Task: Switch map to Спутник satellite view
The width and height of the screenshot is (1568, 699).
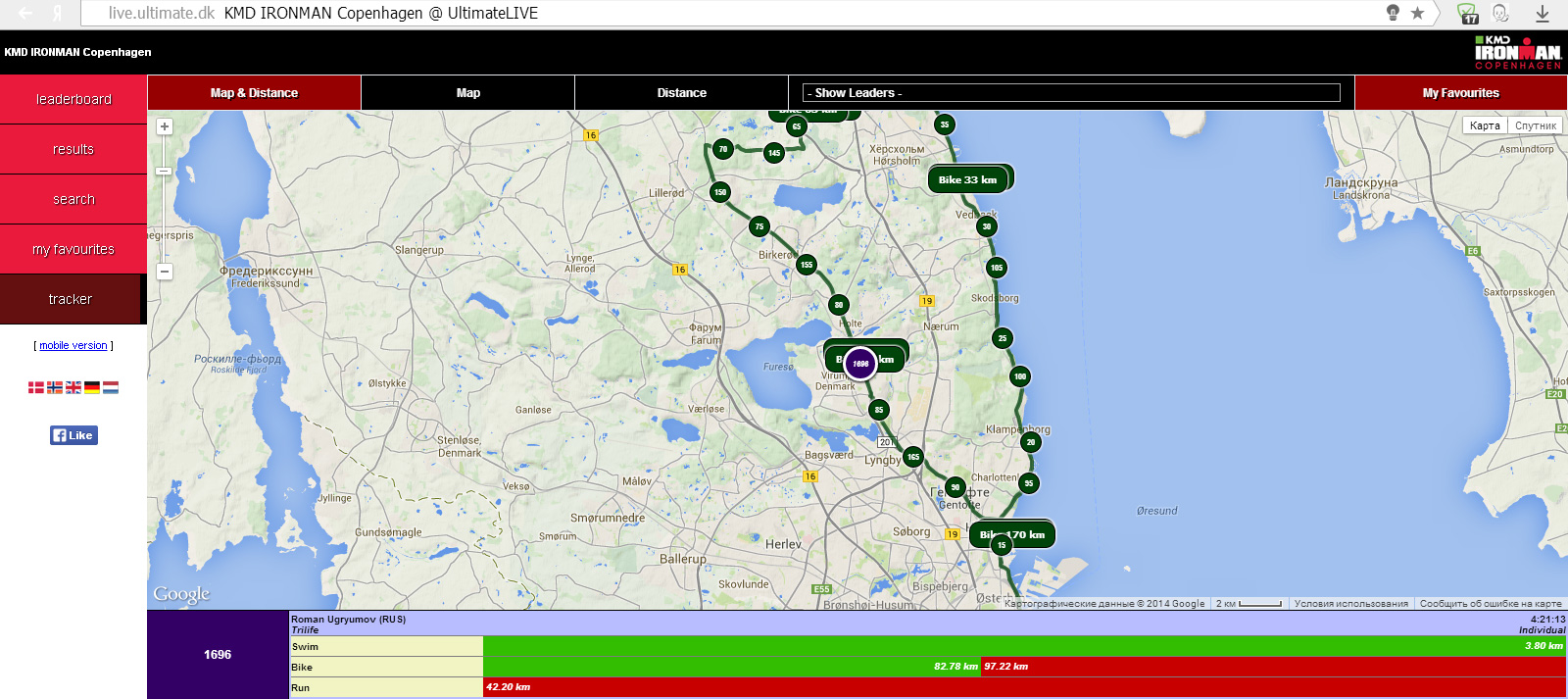Action: [1535, 125]
